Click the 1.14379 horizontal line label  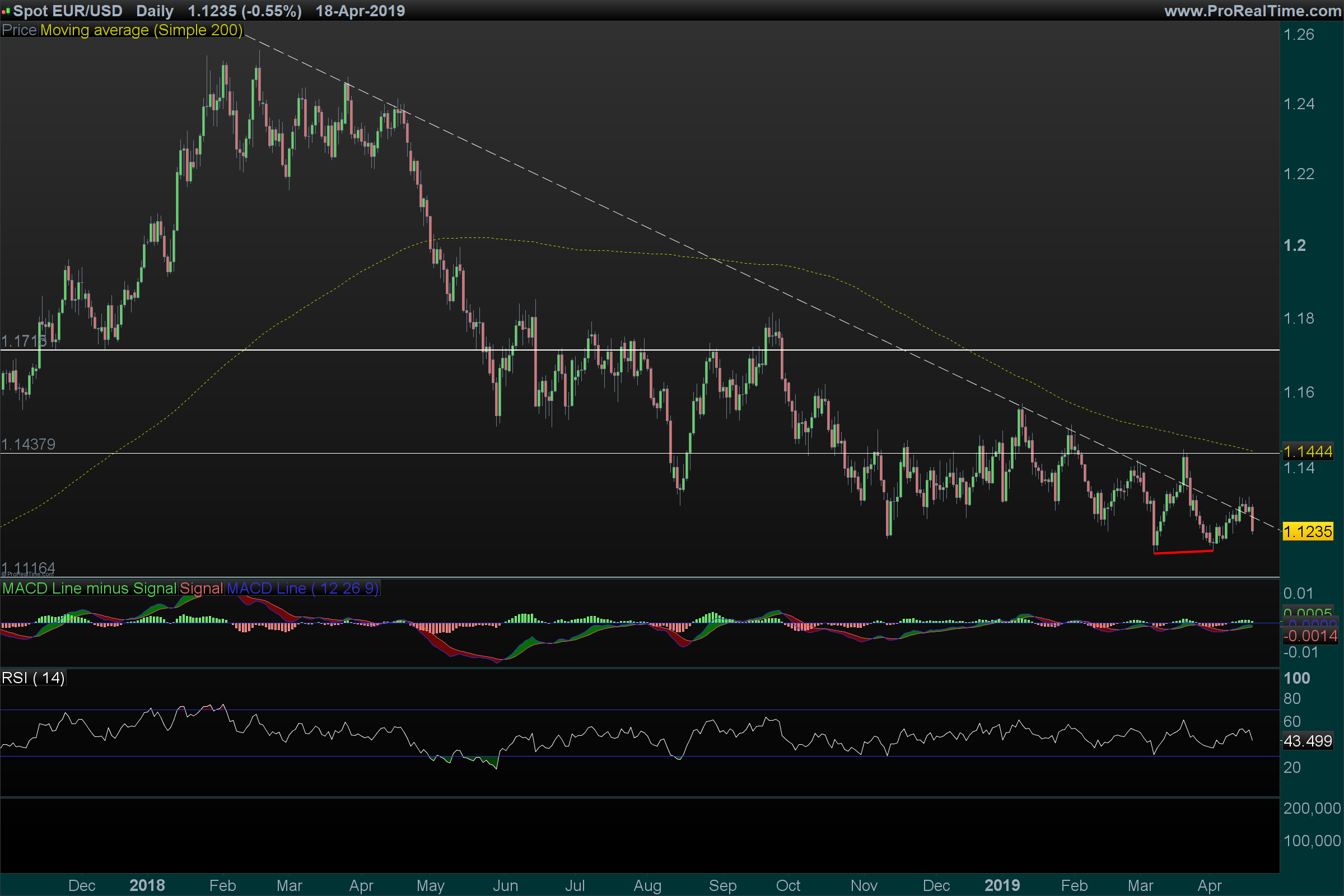29,445
